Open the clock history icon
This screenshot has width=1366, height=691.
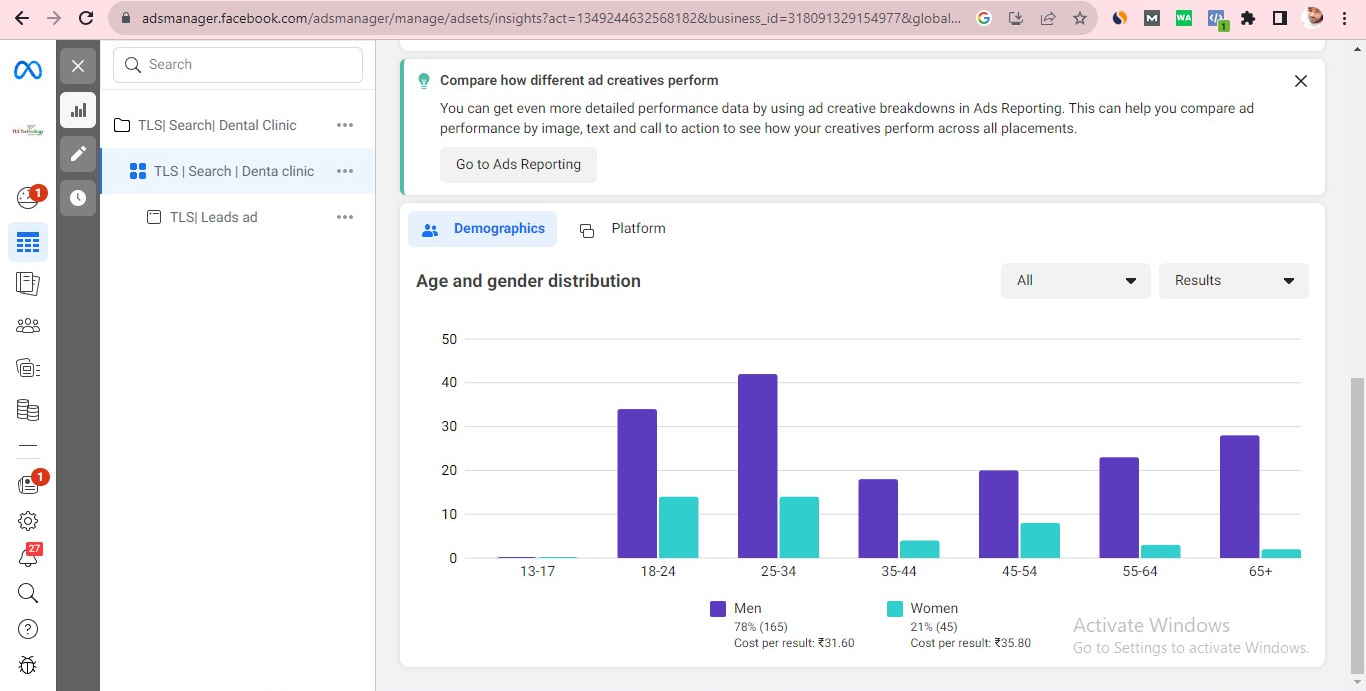[78, 198]
